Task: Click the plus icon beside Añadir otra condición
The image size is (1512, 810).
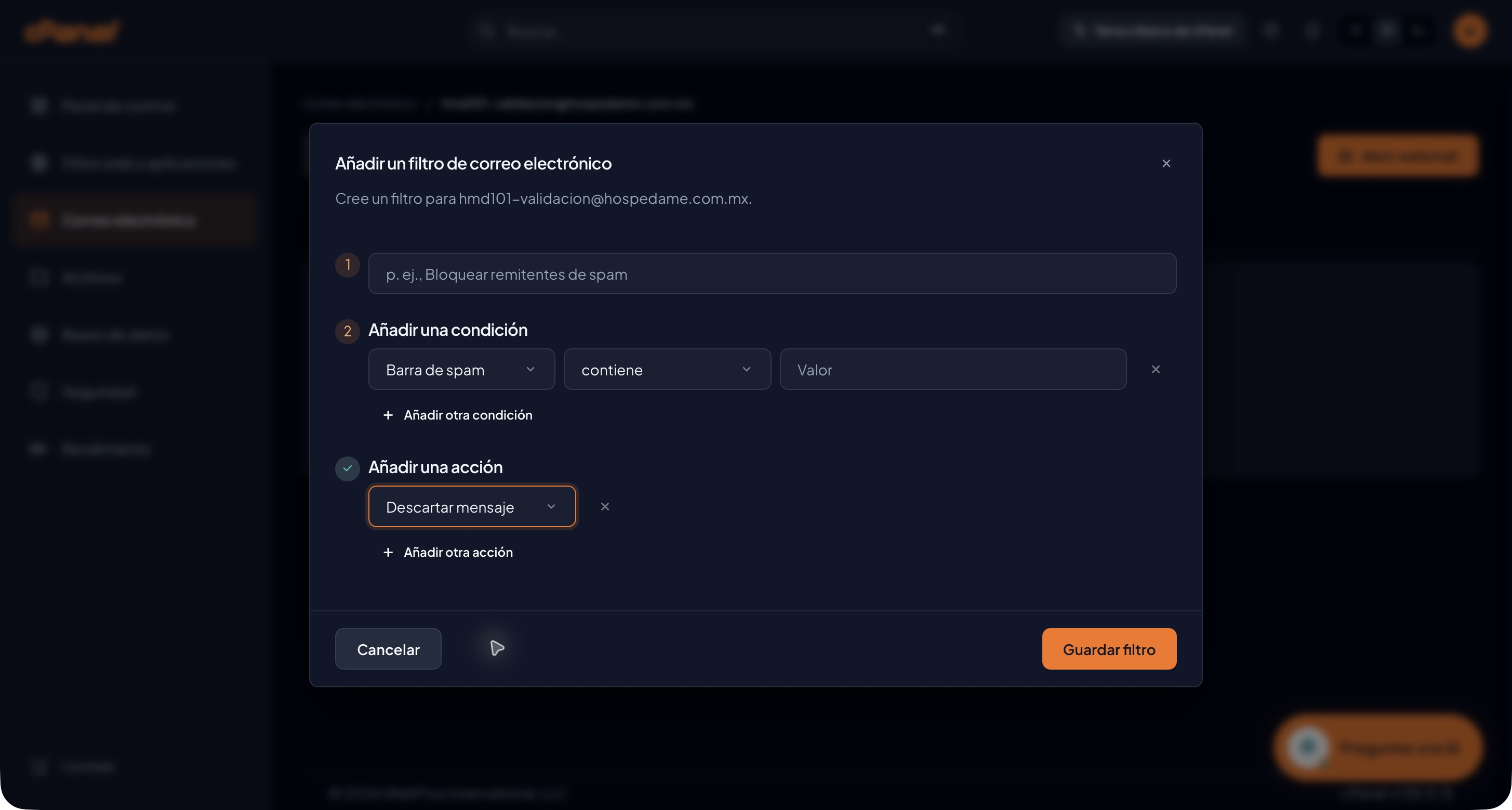Action: (x=388, y=415)
